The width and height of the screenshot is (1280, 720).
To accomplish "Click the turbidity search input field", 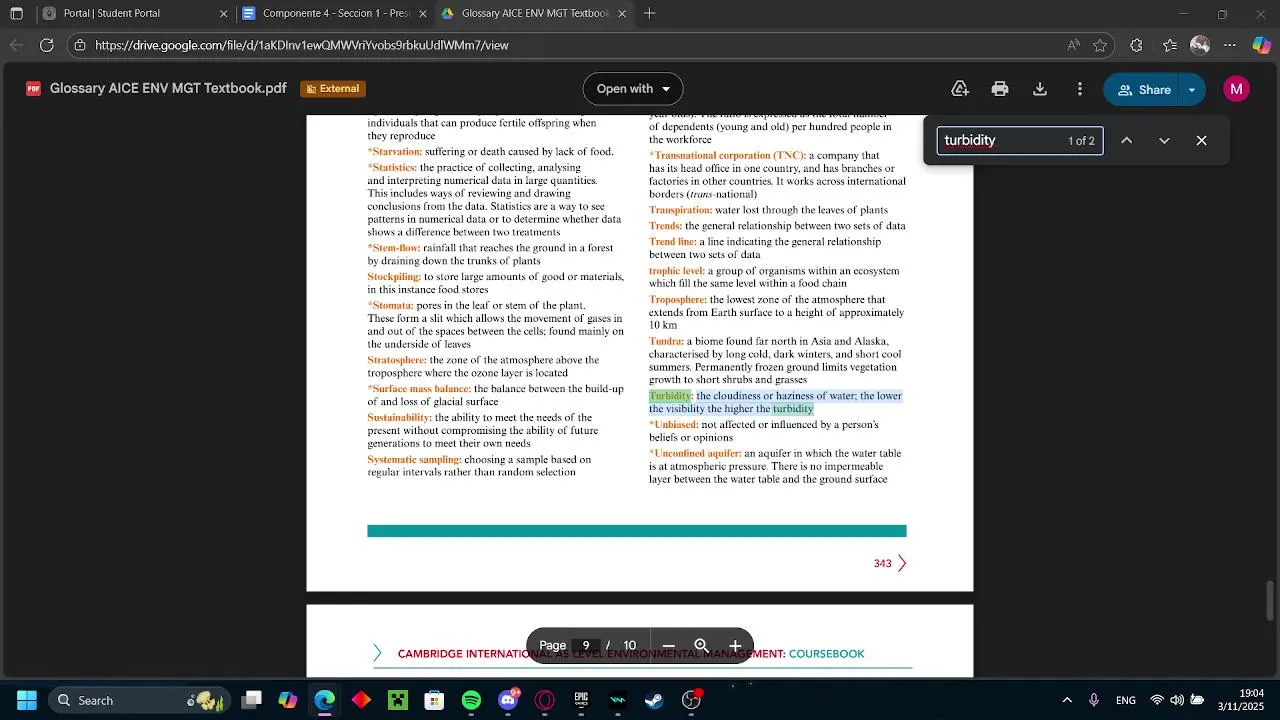I will click(x=1020, y=141).
